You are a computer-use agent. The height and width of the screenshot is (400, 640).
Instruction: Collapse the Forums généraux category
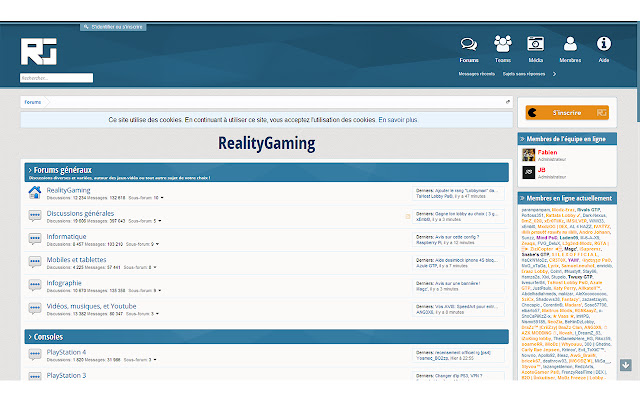[x=30, y=170]
